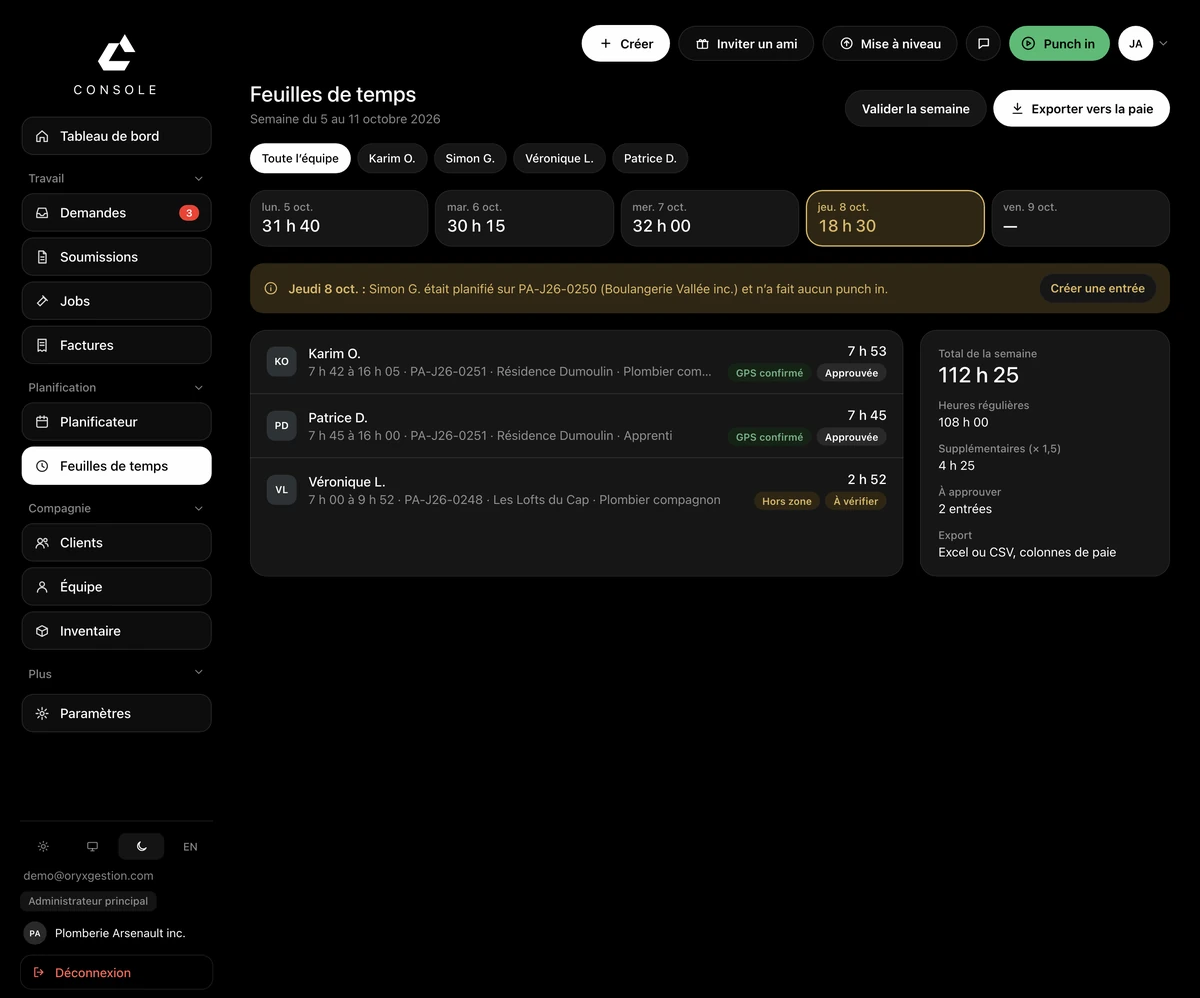Click Mise à niveau upgrade button
The image size is (1200, 998).
[x=890, y=44]
